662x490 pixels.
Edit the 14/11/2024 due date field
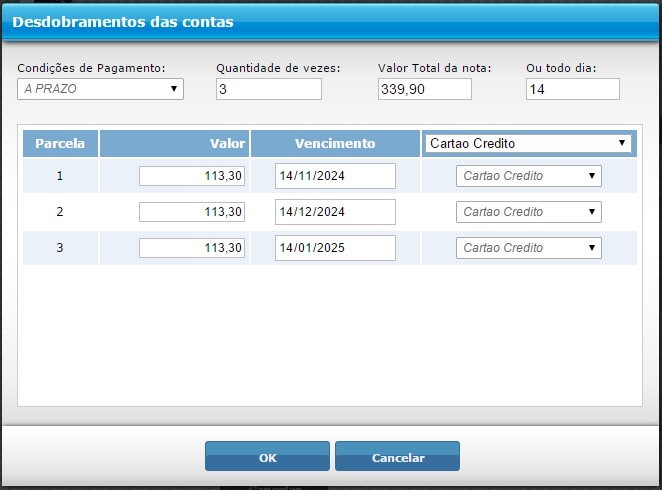pos(335,176)
